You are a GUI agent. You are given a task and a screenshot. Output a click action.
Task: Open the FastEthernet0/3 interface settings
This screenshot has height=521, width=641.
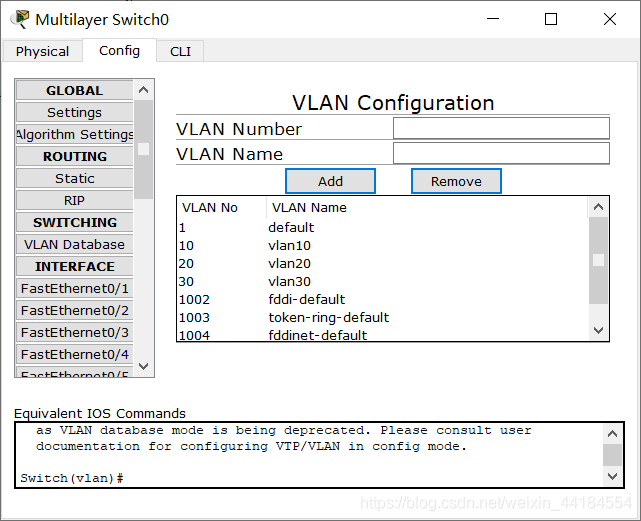pos(74,332)
